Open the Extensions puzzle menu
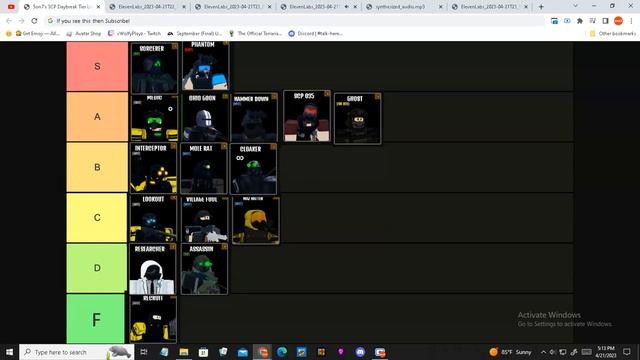The height and width of the screenshot is (360, 640). pos(580,21)
